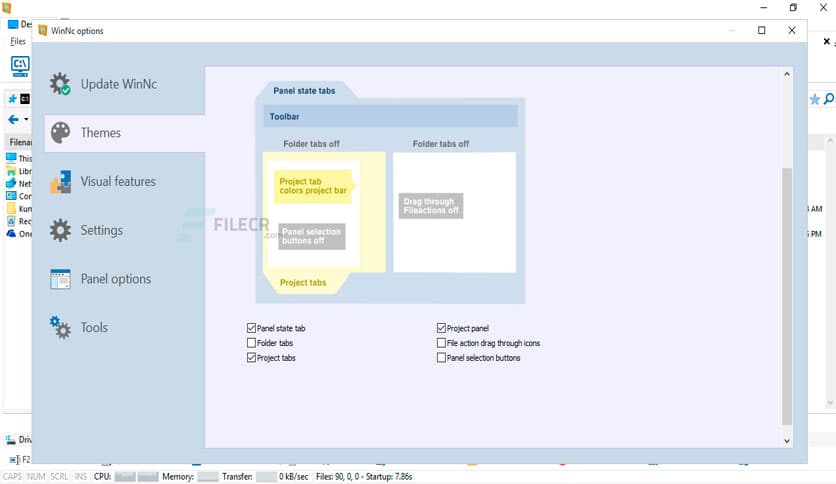Click the Toolbar bar in theme preview
Viewport: 836px width, 484px height.
391,117
